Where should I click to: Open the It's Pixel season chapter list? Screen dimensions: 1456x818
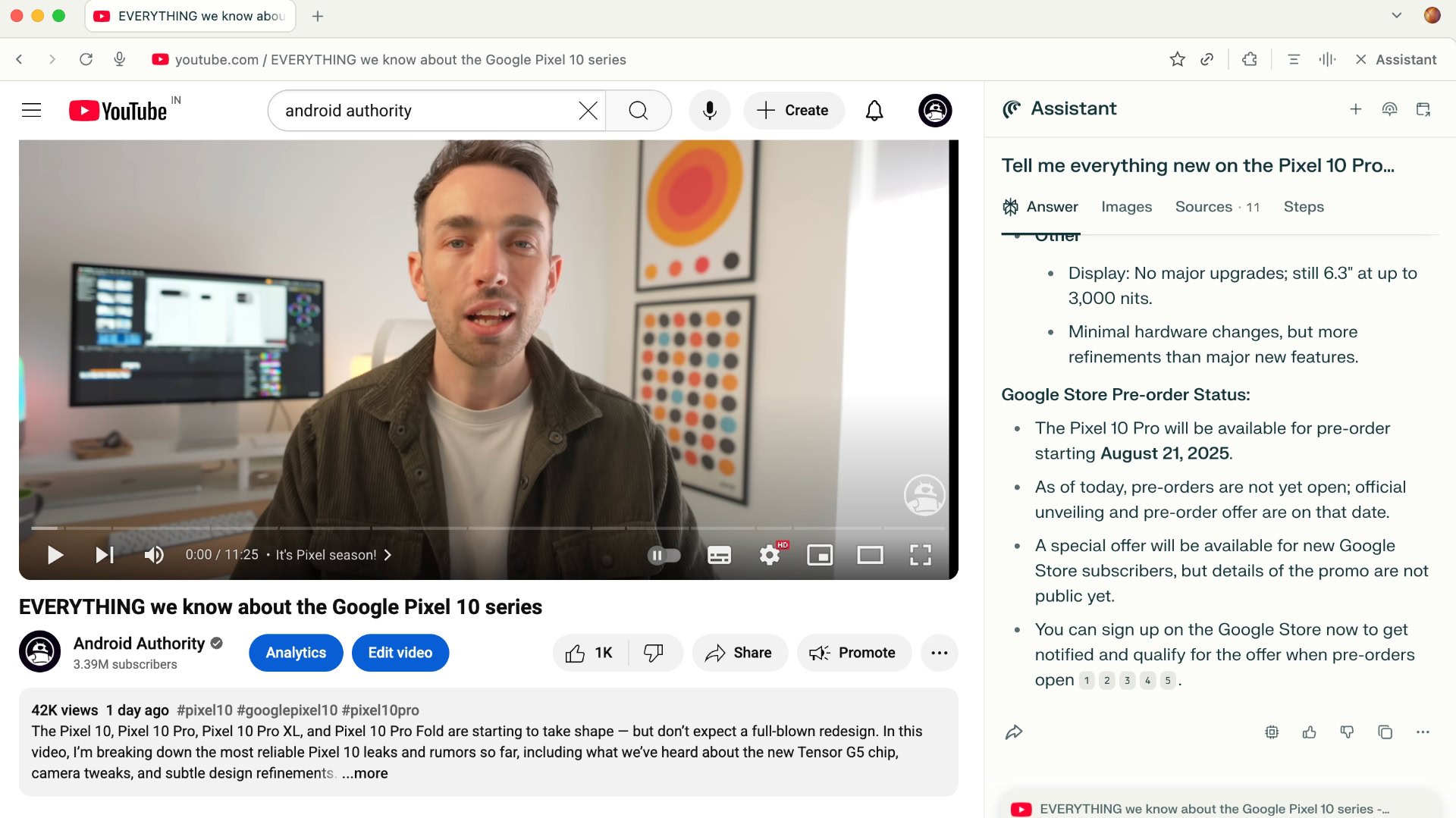tap(334, 555)
